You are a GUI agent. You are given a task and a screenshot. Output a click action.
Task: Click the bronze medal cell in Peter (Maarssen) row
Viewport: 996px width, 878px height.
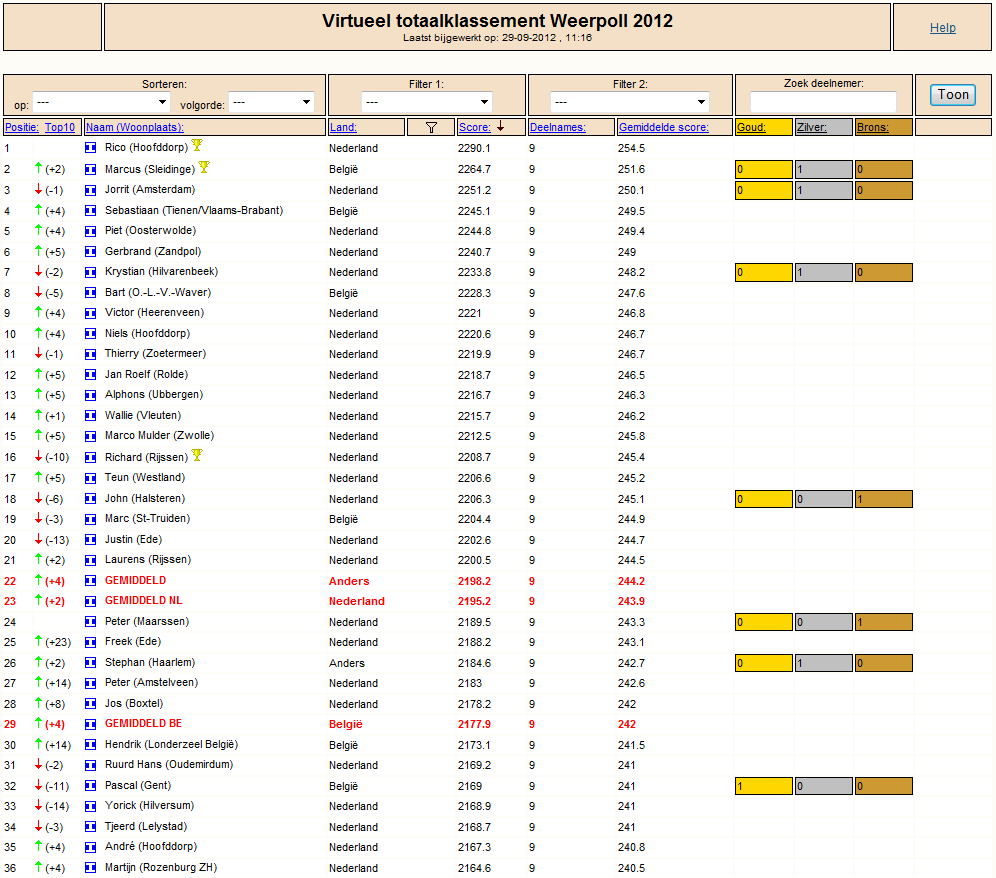click(884, 622)
